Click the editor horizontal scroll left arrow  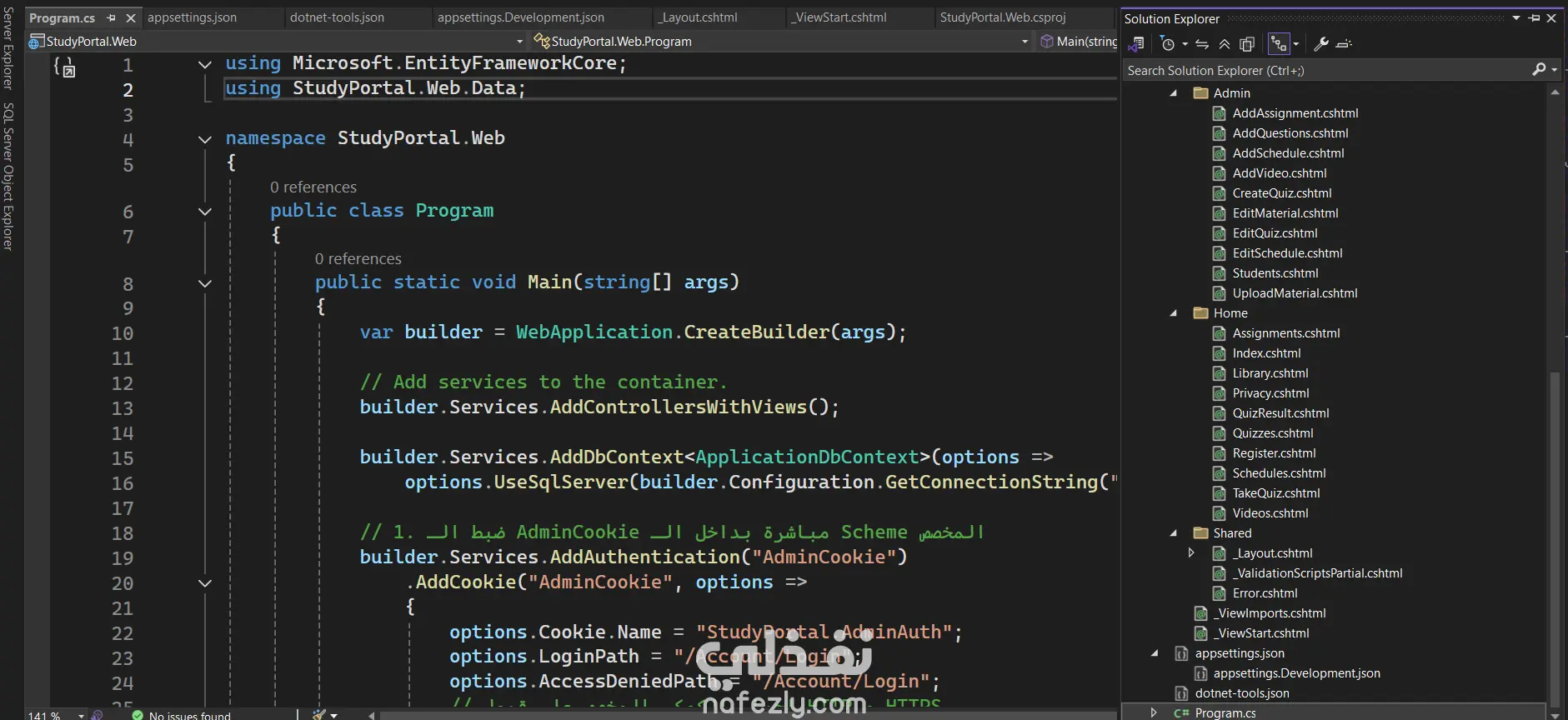(x=372, y=715)
